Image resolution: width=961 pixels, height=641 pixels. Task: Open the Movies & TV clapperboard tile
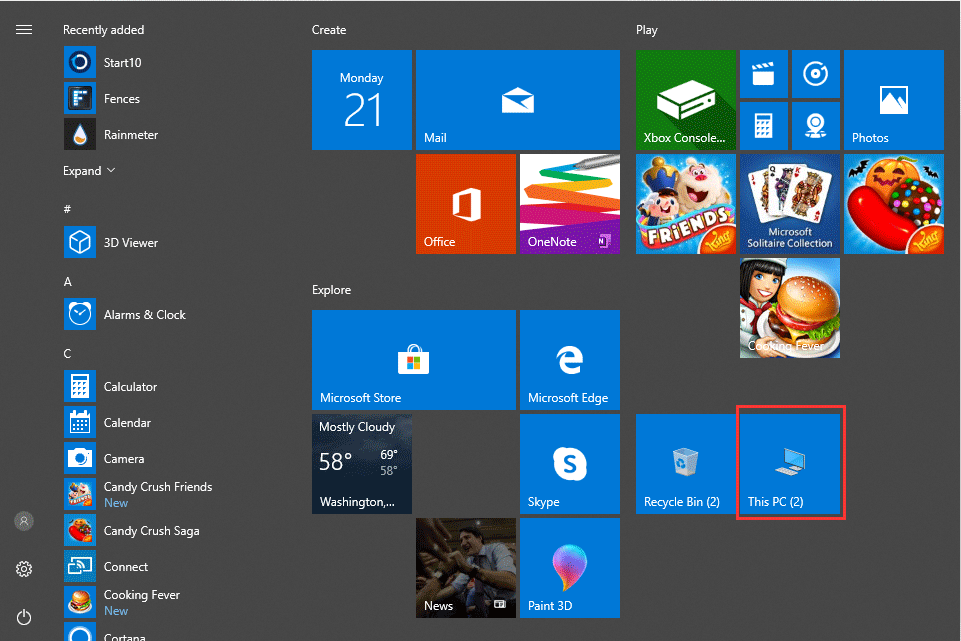(764, 74)
